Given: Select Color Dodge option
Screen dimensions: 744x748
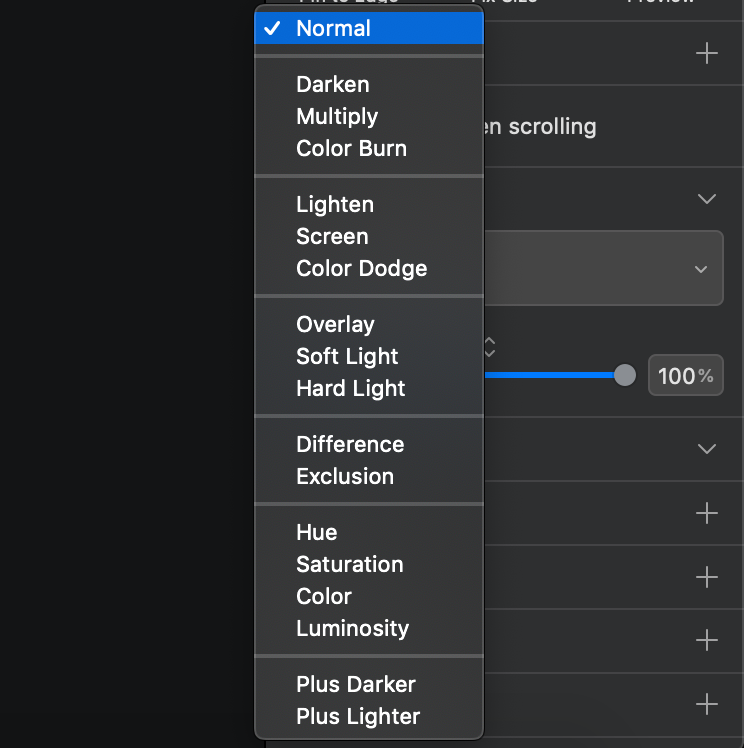Looking at the screenshot, I should 361,268.
